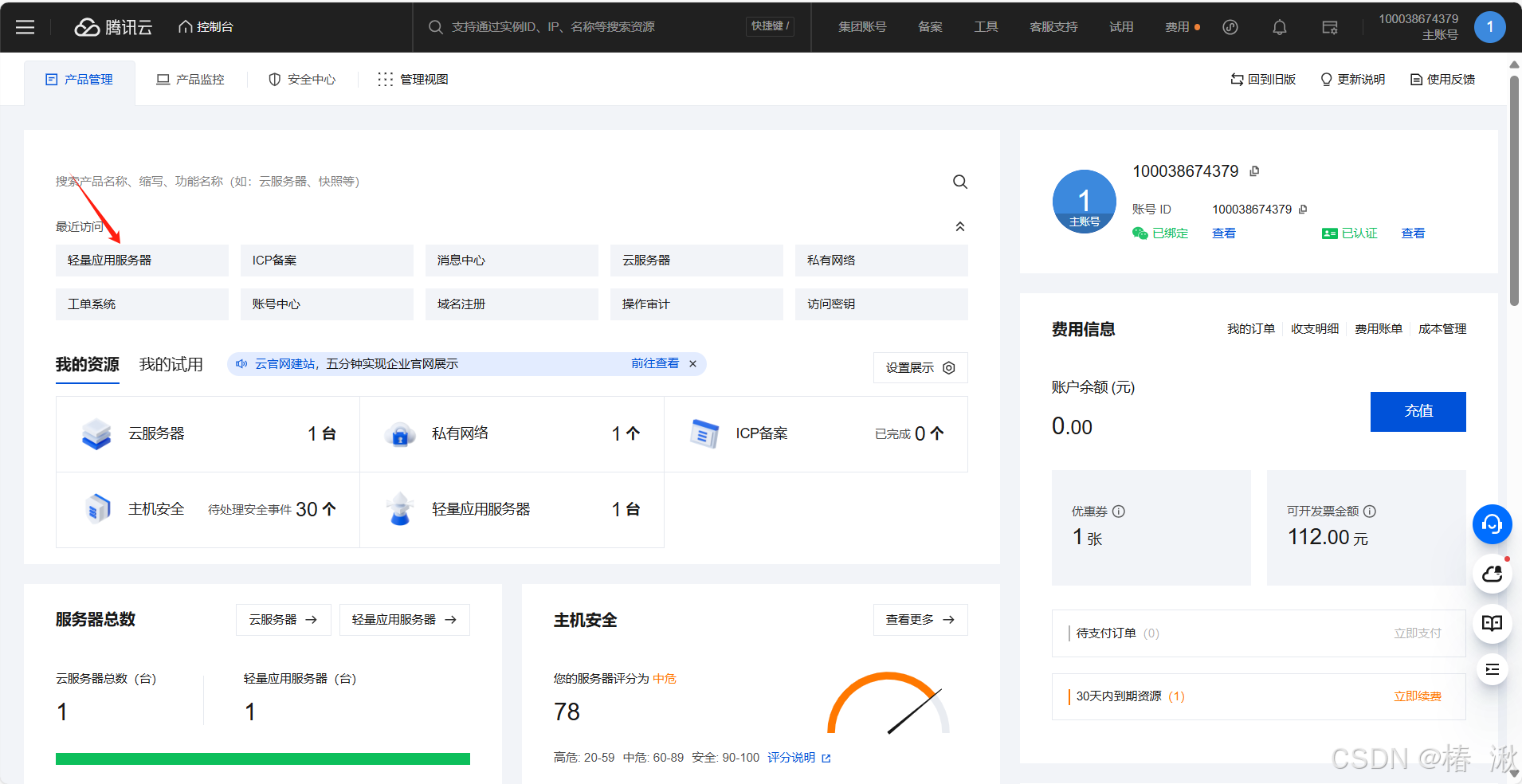Copy the account name beside 100038674379 heading
This screenshot has height=784, width=1522.
click(x=1254, y=171)
